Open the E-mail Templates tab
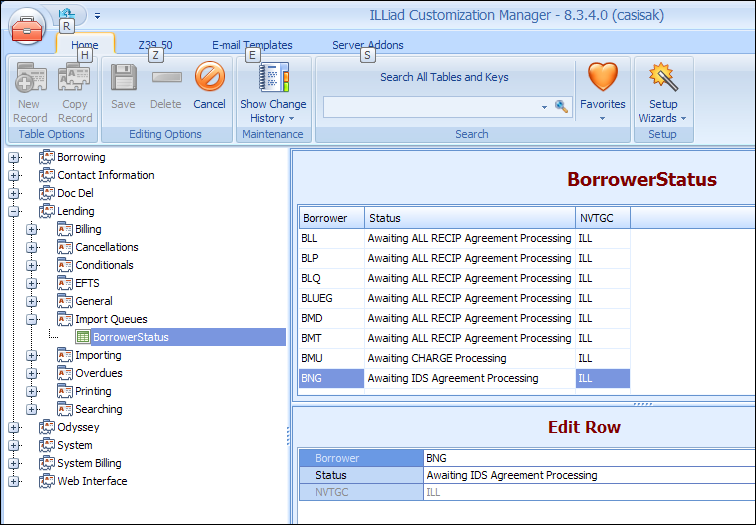Viewport: 756px width, 525px height. click(252, 45)
